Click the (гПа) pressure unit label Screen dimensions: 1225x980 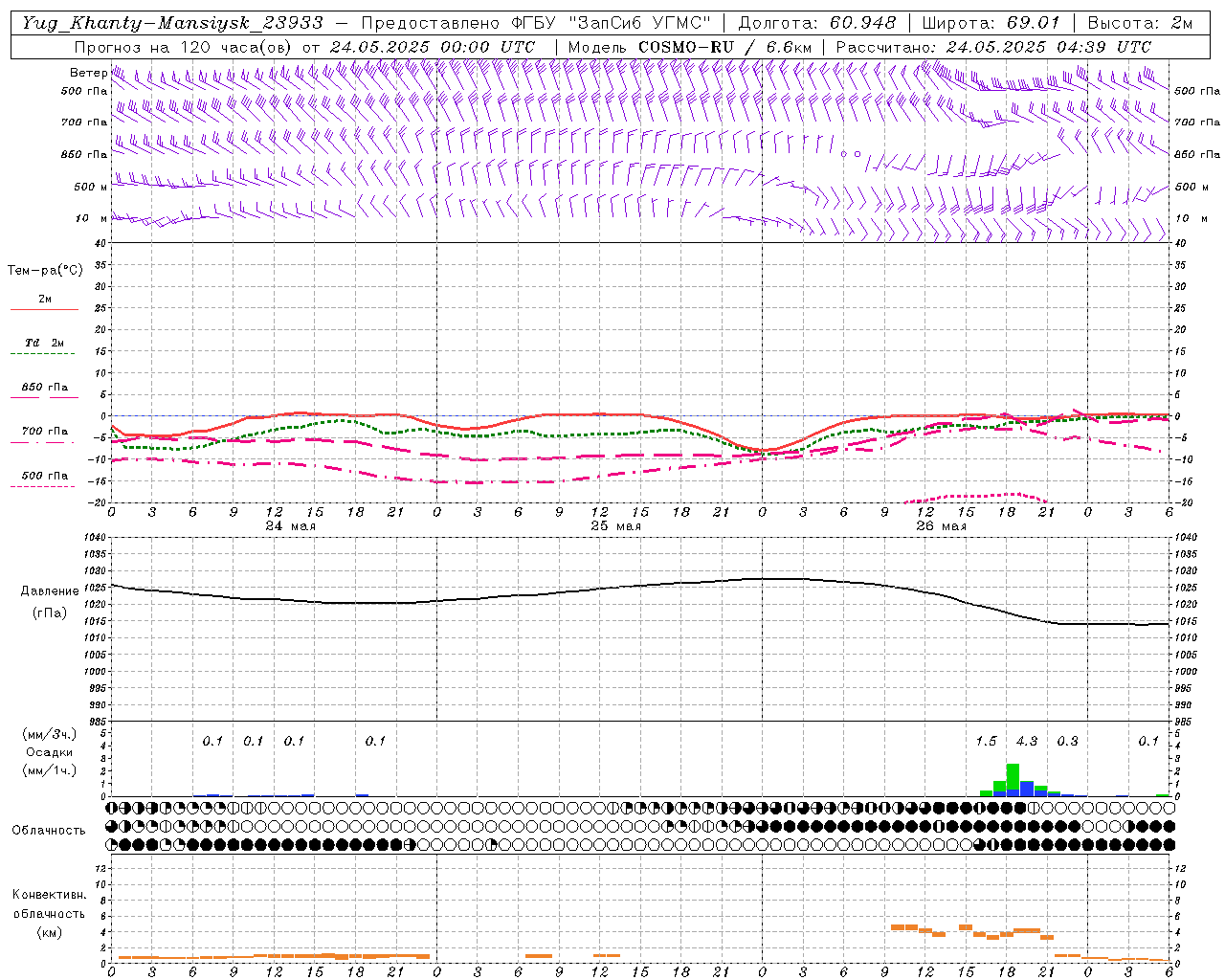coord(50,613)
